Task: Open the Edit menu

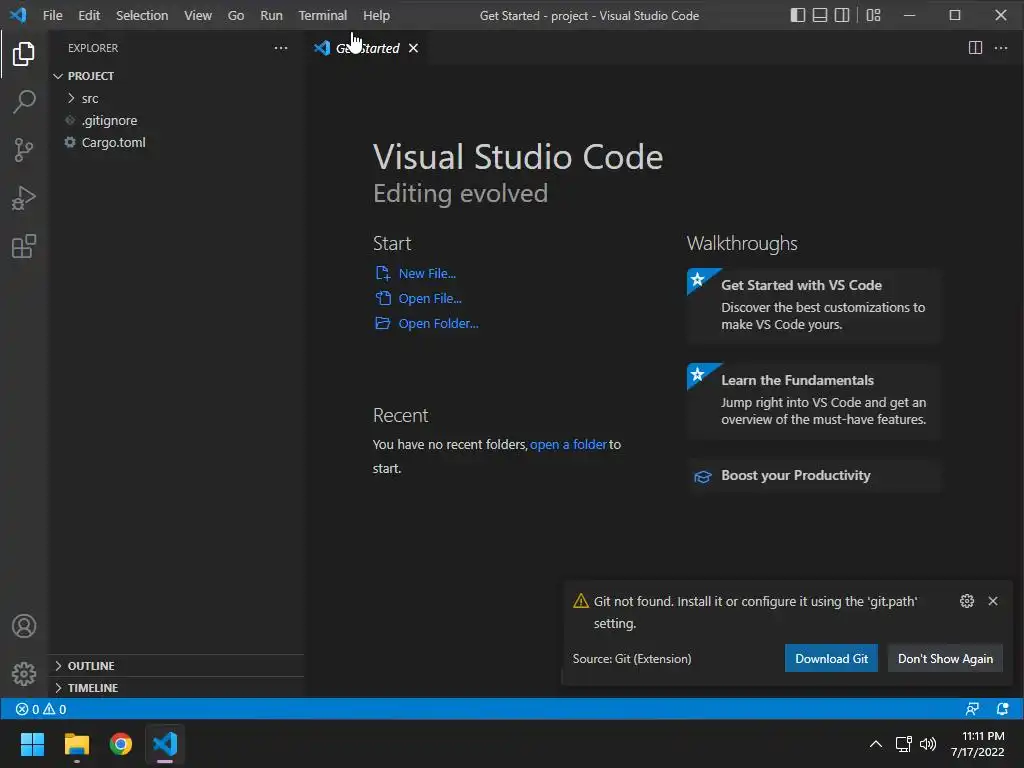Action: click(x=89, y=15)
